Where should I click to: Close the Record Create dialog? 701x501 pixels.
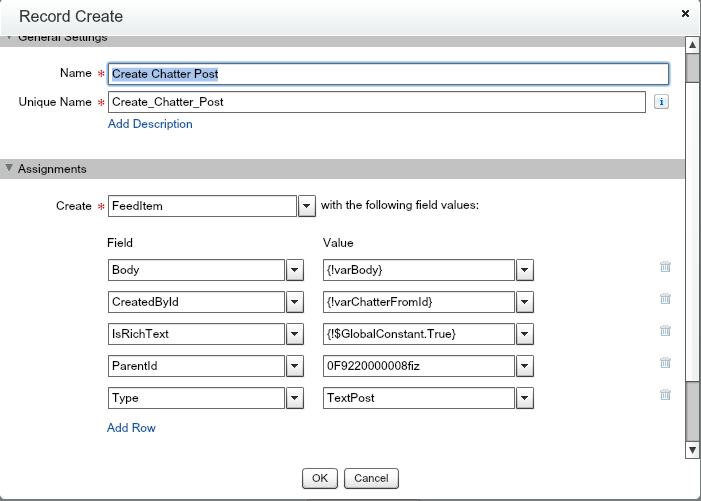(685, 14)
